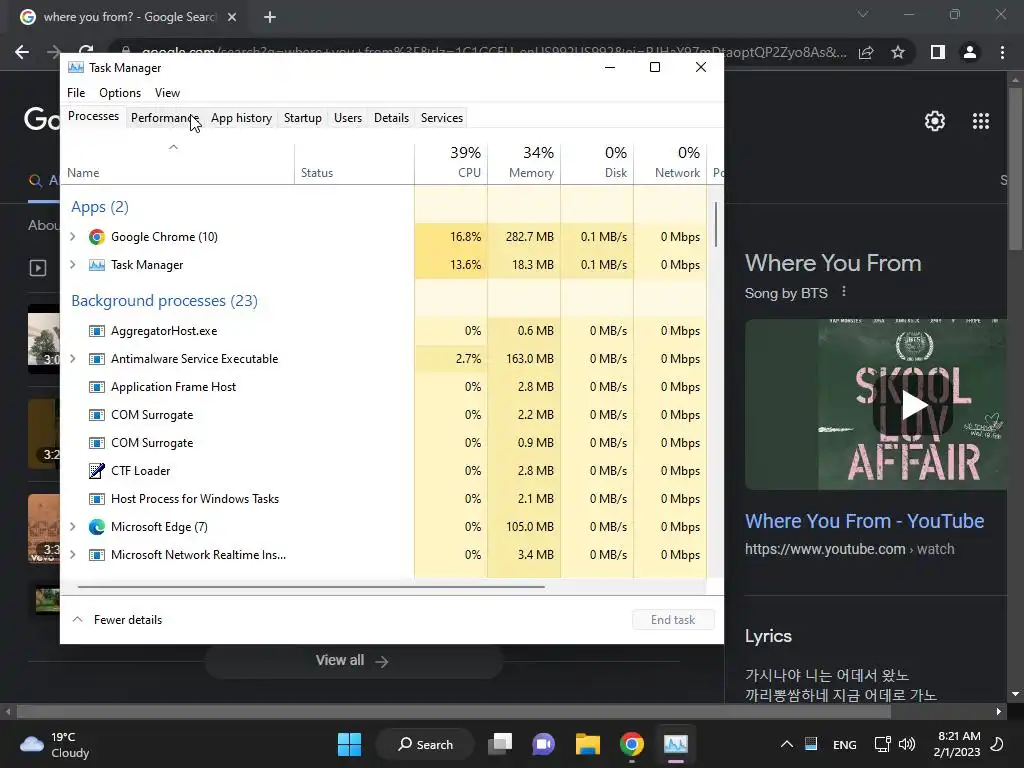Open the weather widget showing 19°C Cloudy

55,744
